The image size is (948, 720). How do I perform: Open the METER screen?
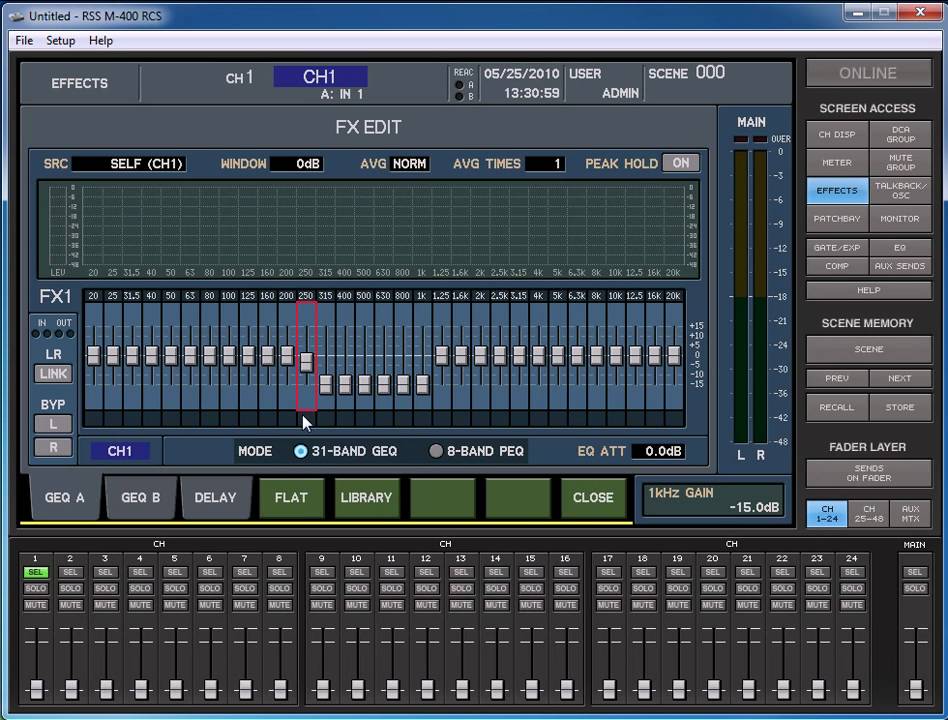pos(837,163)
